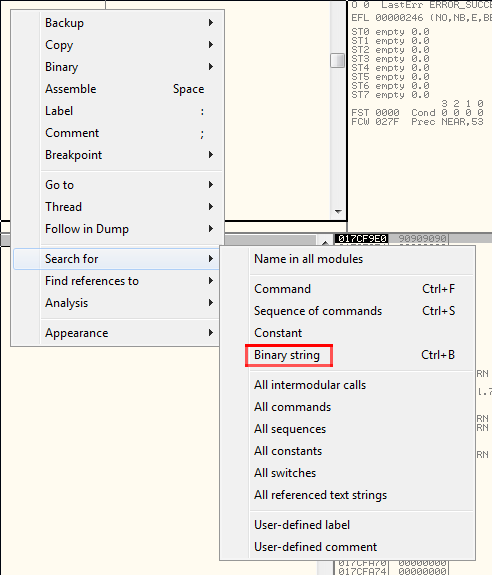Select the FCW 027F register line
The width and height of the screenshot is (492, 575).
(417, 122)
